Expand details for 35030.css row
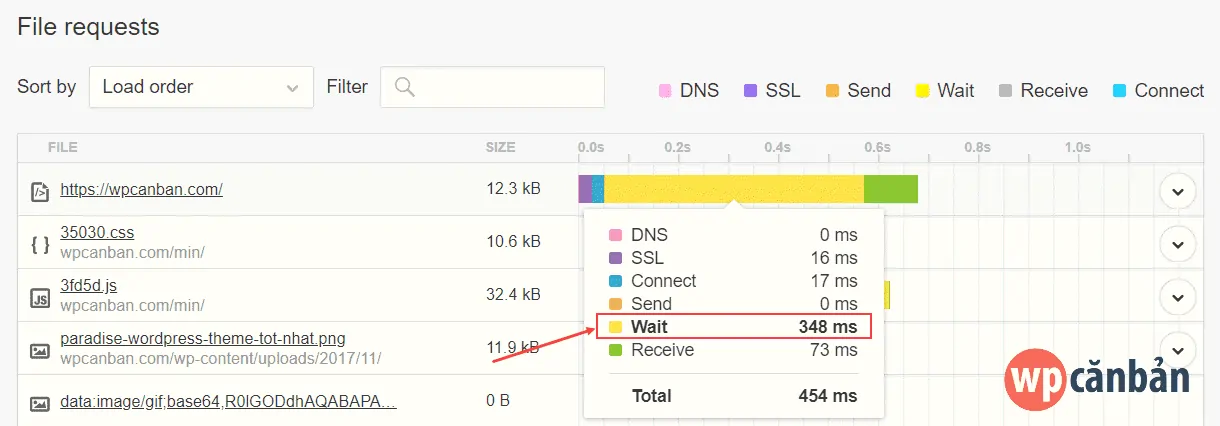This screenshot has width=1220, height=426. click(x=1178, y=243)
